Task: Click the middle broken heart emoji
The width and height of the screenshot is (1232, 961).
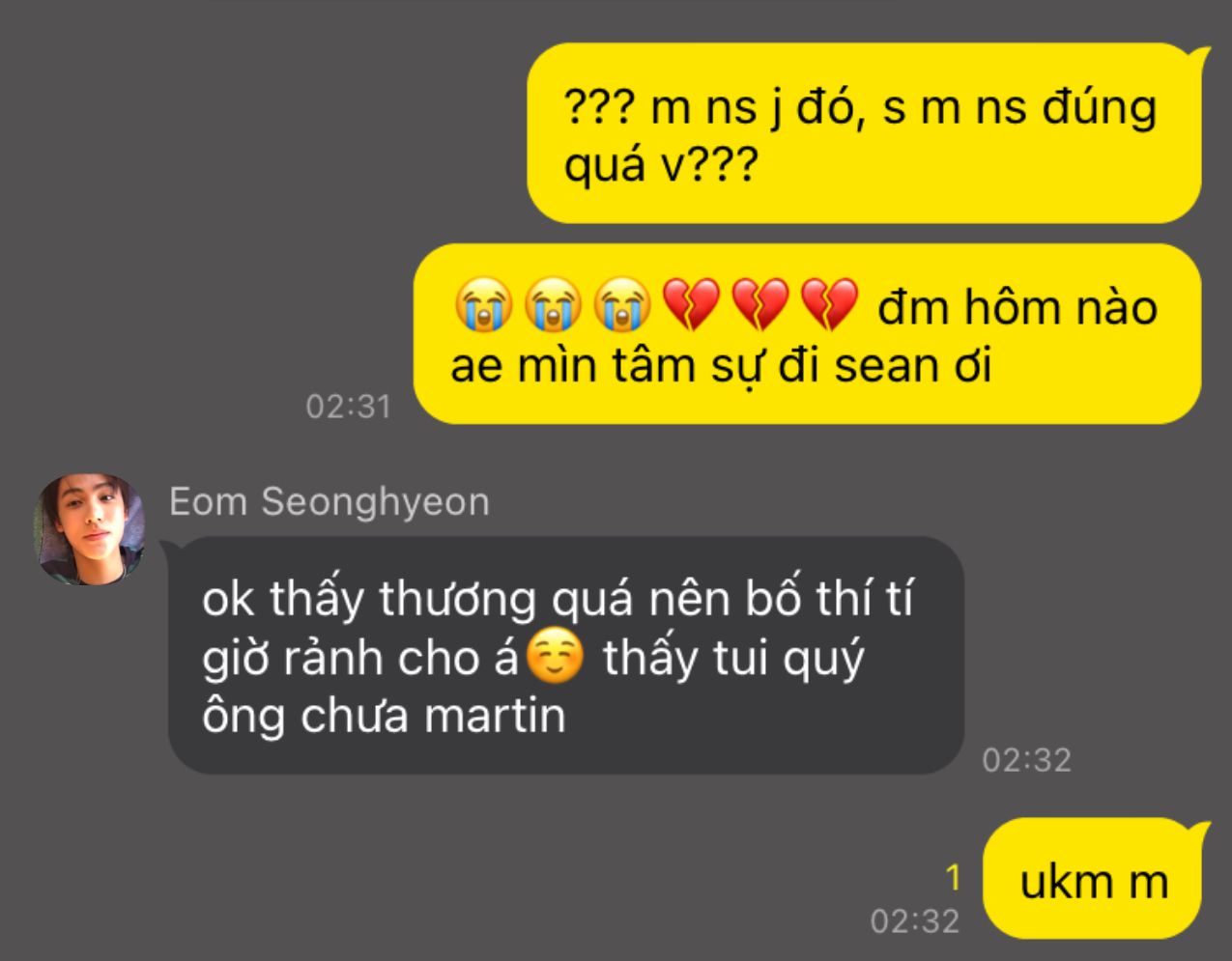Action: [x=761, y=305]
